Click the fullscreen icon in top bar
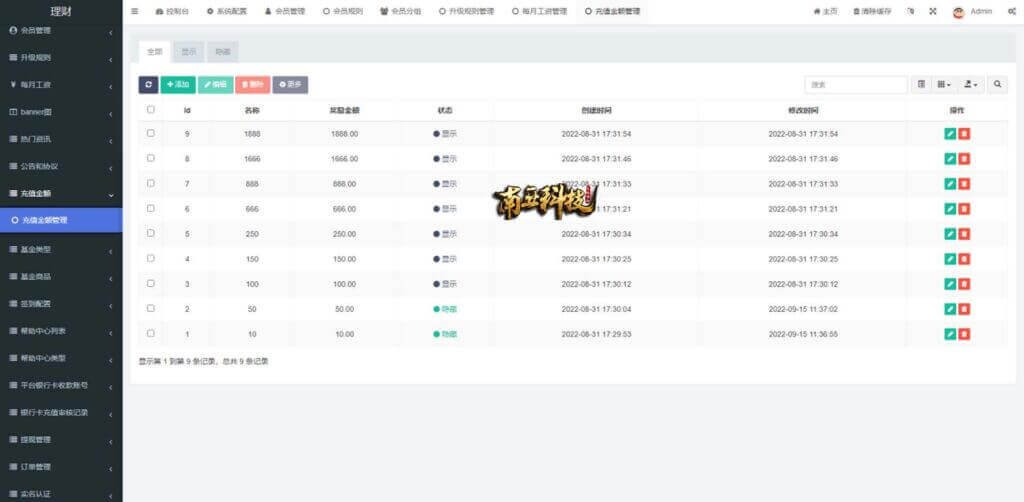This screenshot has width=1024, height=502. [x=933, y=12]
